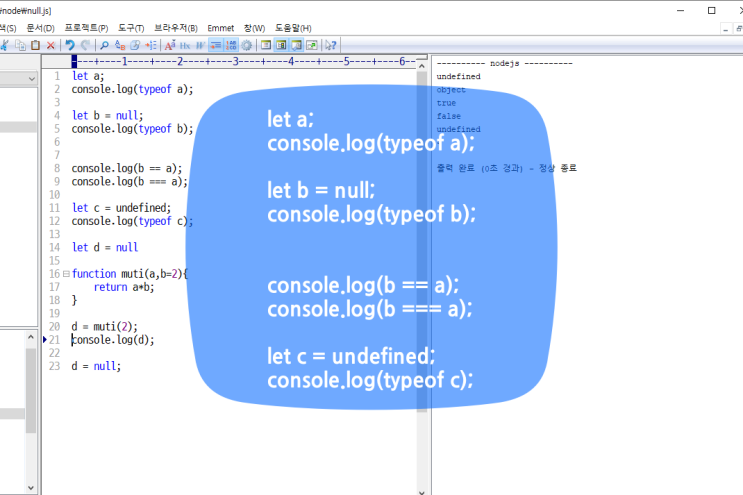Viewport: 743px width, 495px height.
Task: Click the red X Delete toolbar icon
Action: coord(51,45)
